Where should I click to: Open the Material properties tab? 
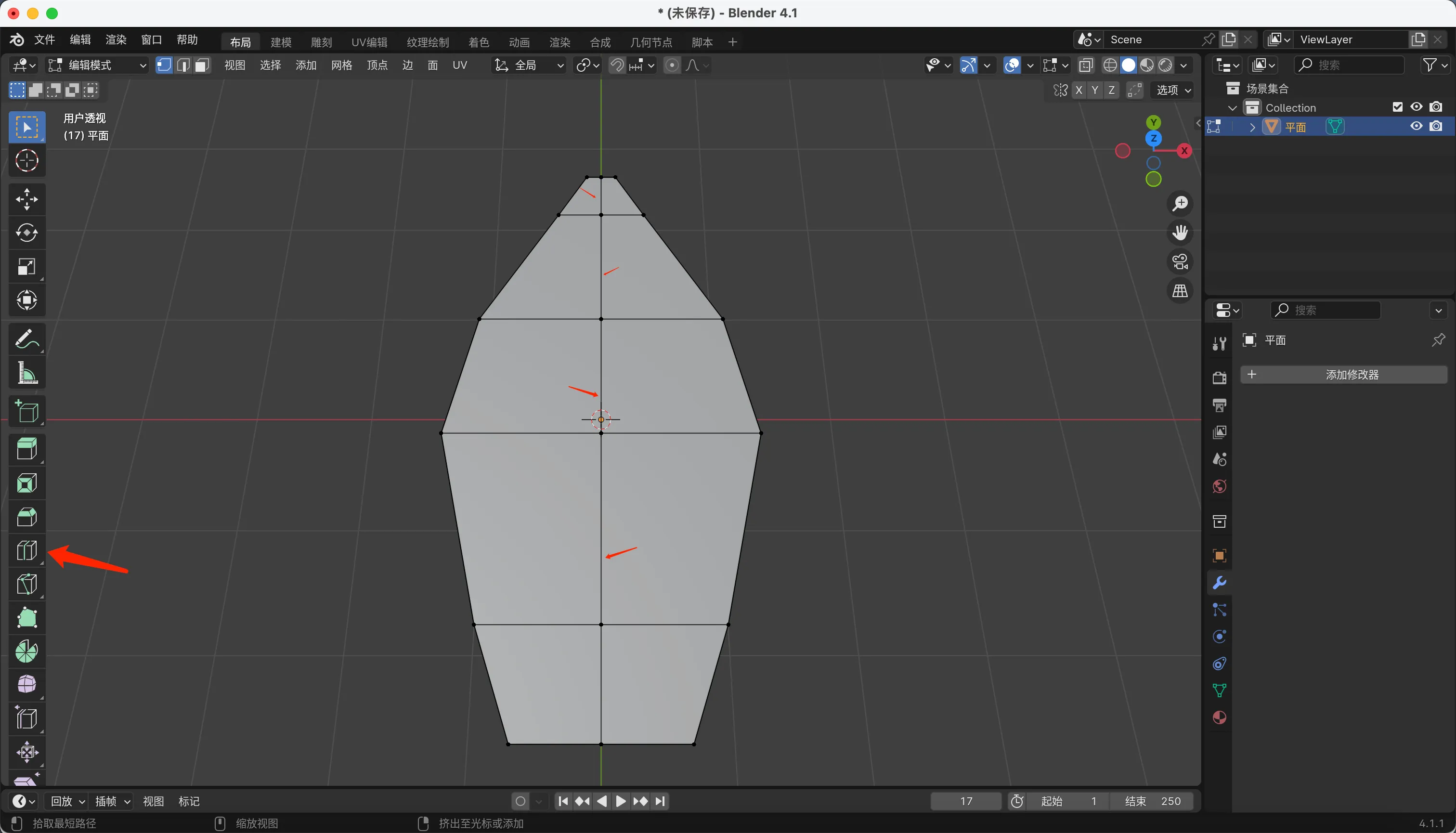(1219, 717)
